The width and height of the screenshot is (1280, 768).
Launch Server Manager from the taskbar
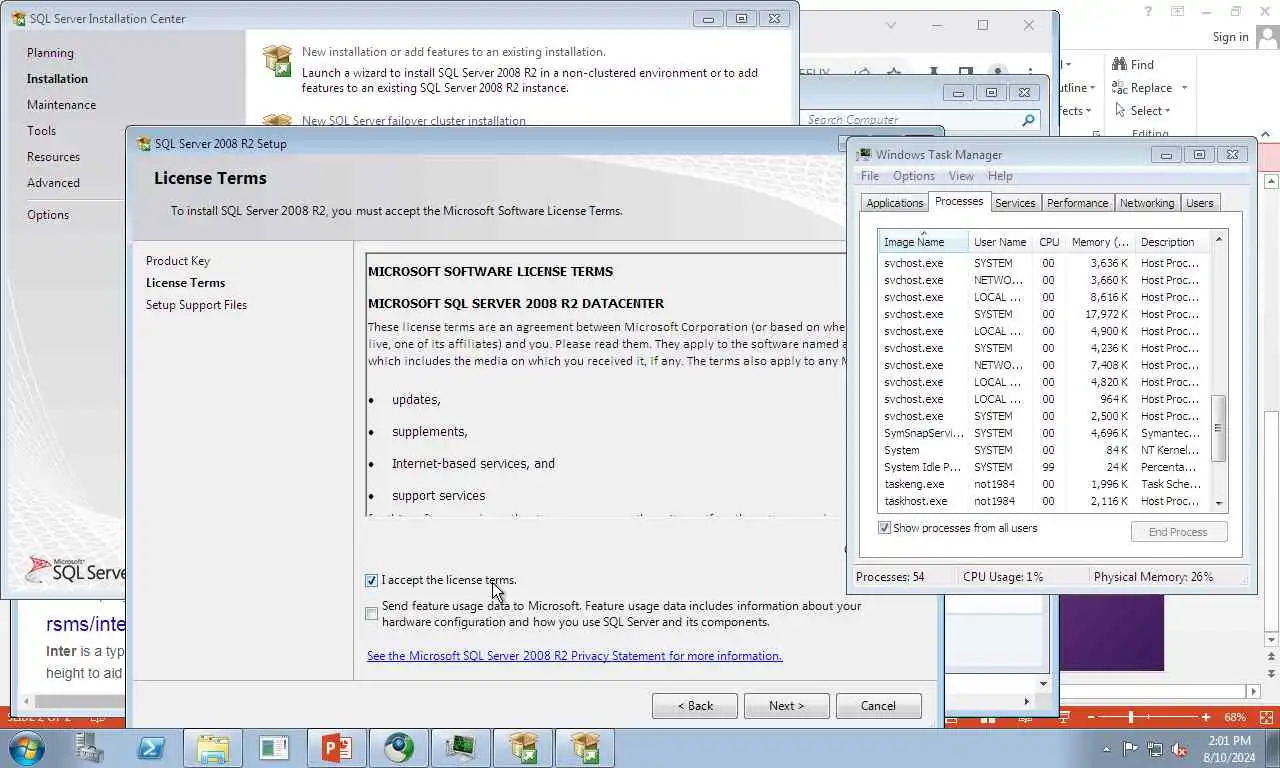pyautogui.click(x=89, y=748)
